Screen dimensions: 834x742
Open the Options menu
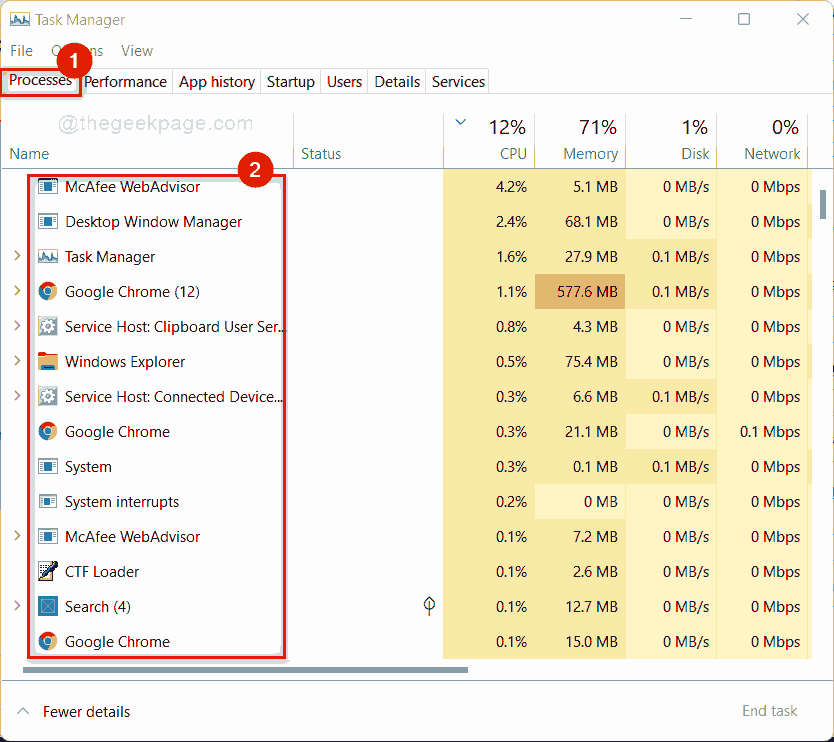pos(78,50)
